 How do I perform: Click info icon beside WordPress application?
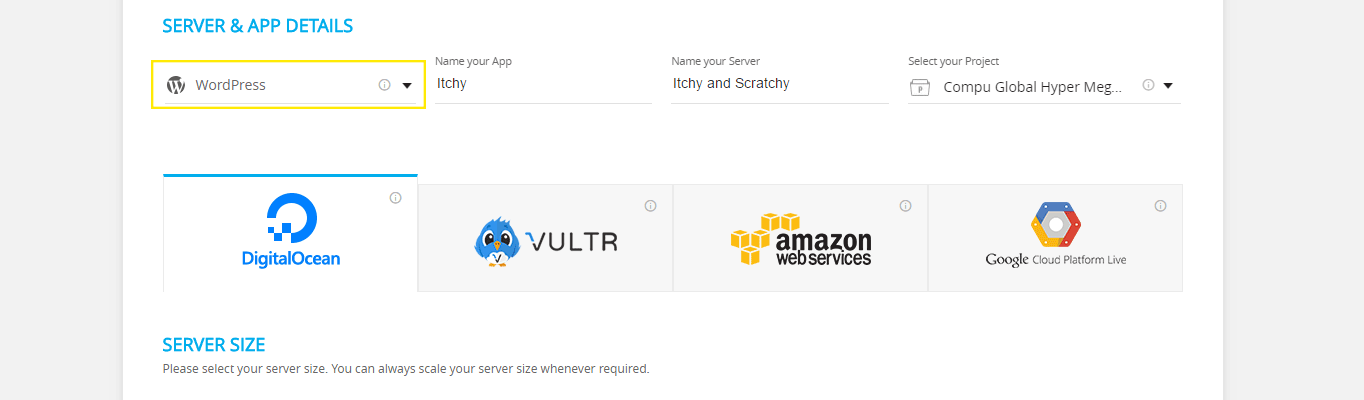coord(384,85)
